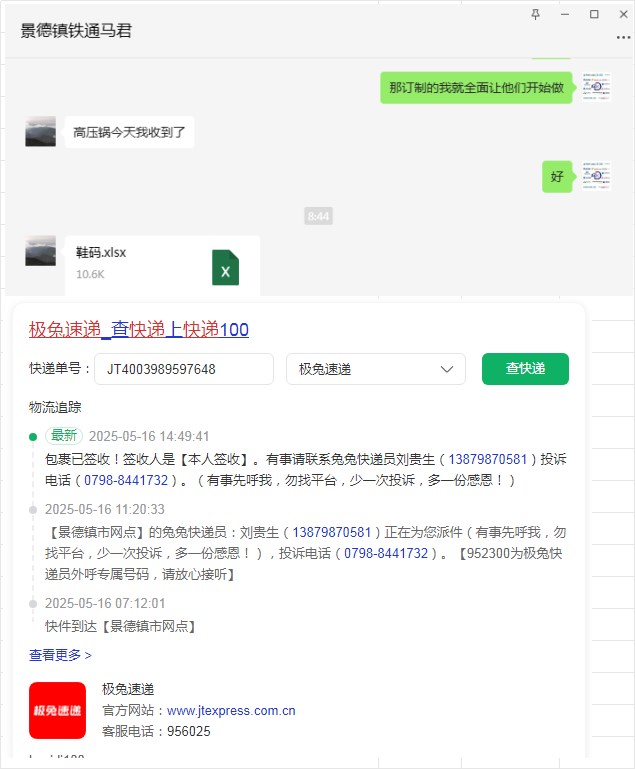Minimize the chat window
Viewport: 635px width, 769px height.
tap(565, 14)
